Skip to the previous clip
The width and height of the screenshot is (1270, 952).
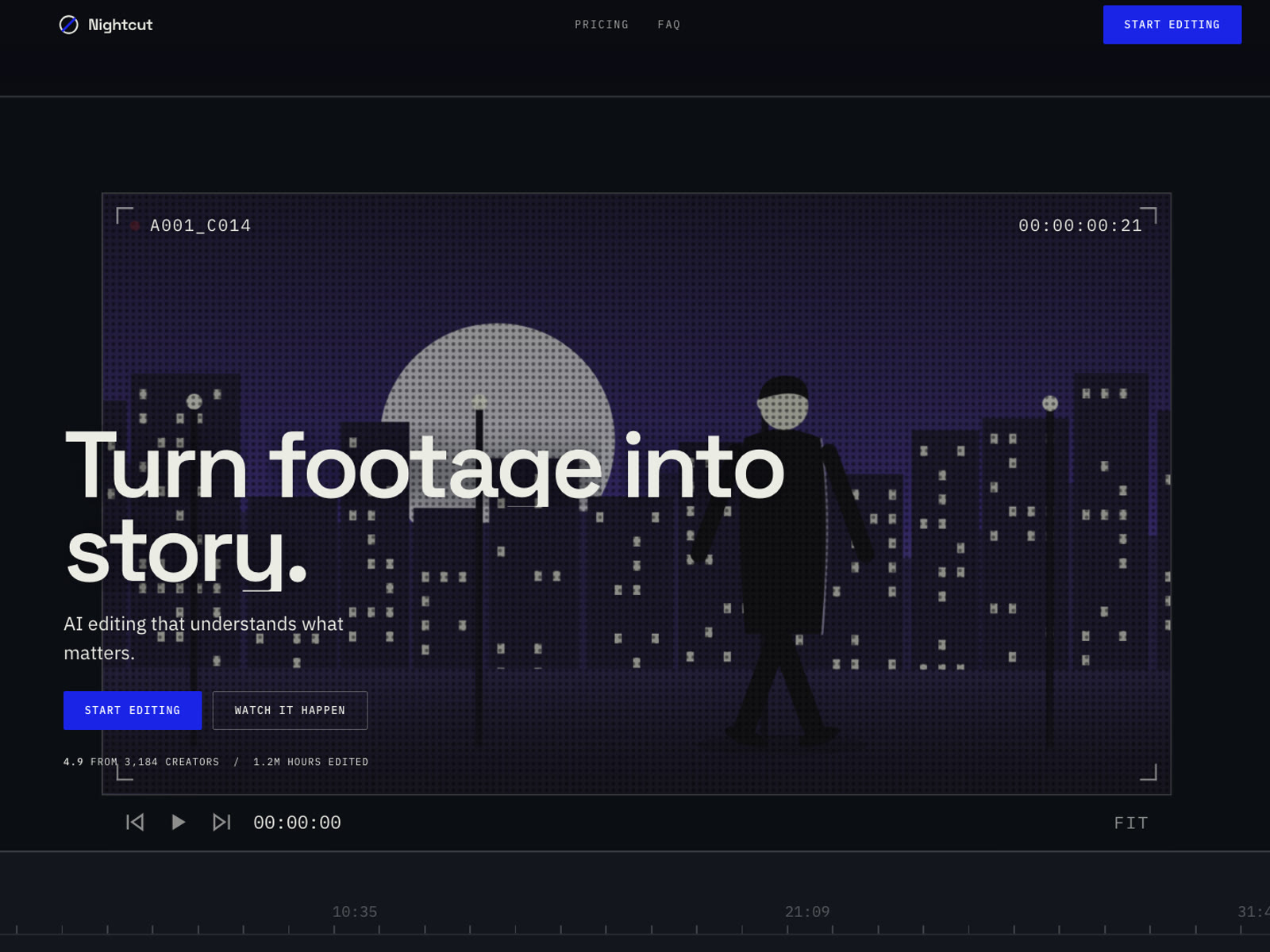pyautogui.click(x=135, y=822)
